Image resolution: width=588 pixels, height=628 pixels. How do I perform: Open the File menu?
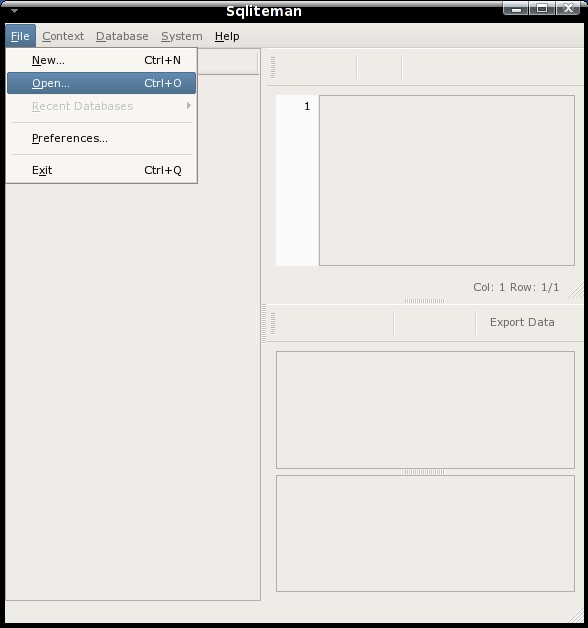[x=20, y=36]
